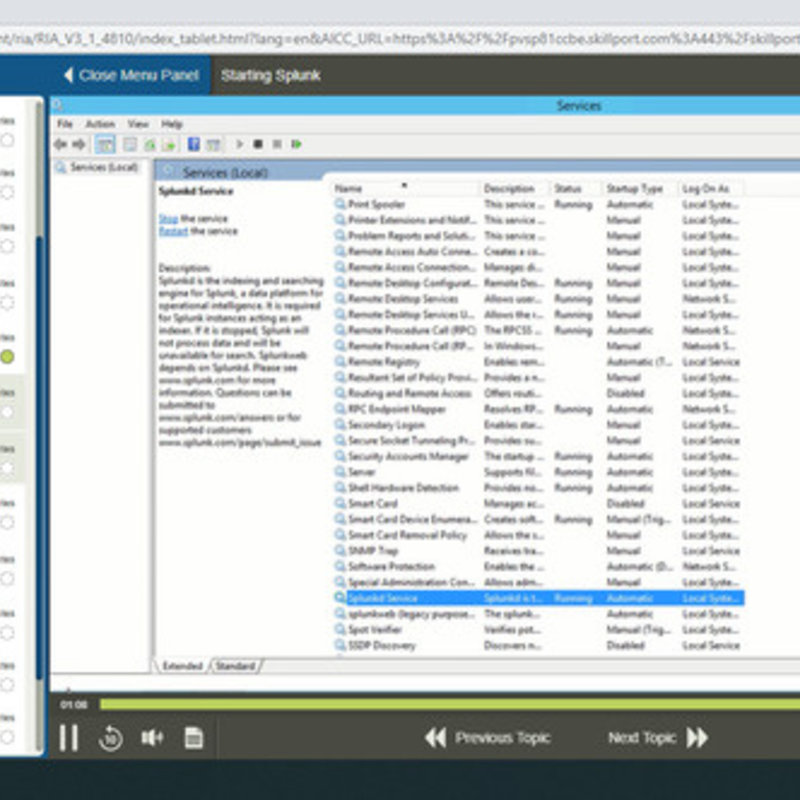The height and width of the screenshot is (800, 800).
Task: Click the Pause Service toolbar icon
Action: 277,144
